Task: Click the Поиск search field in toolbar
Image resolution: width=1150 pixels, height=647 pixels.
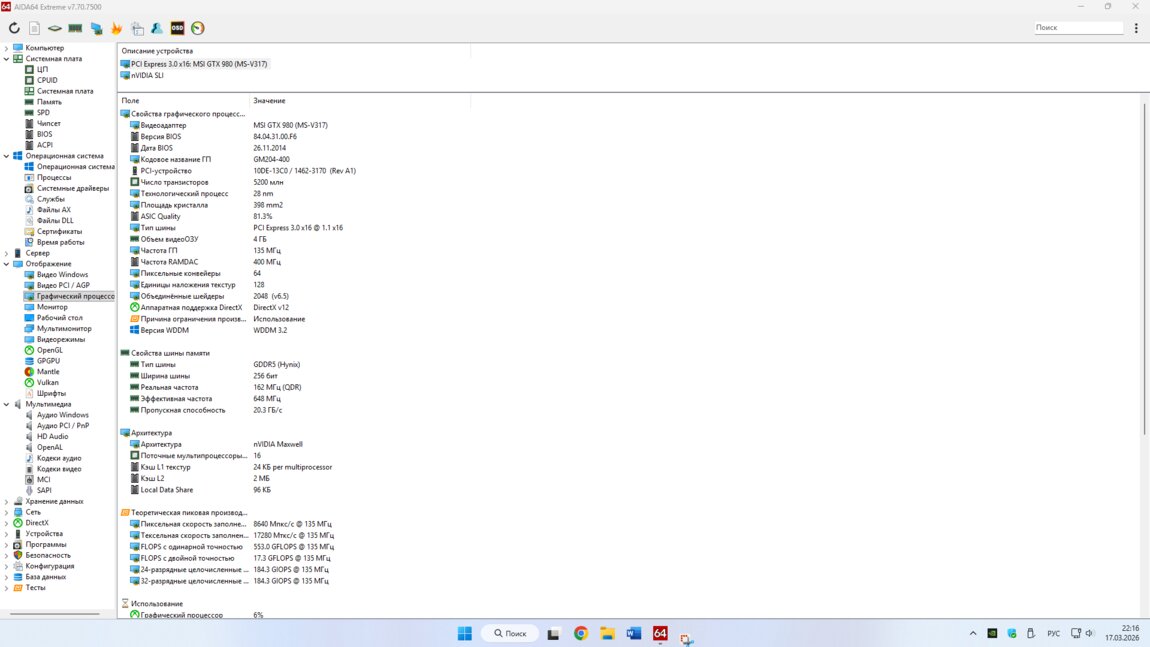Action: tap(1078, 28)
